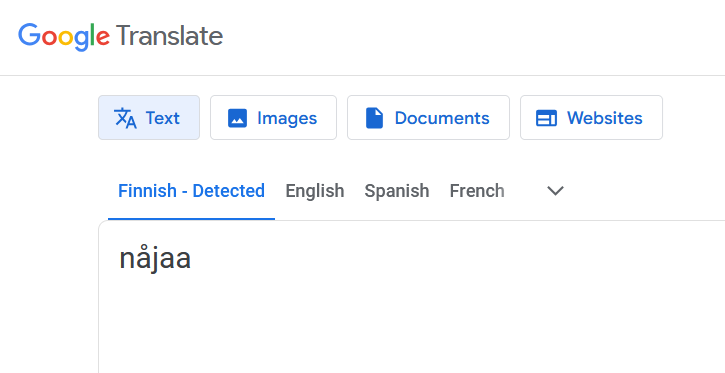Click the file icon on Documents button
725x373 pixels.
pos(375,118)
